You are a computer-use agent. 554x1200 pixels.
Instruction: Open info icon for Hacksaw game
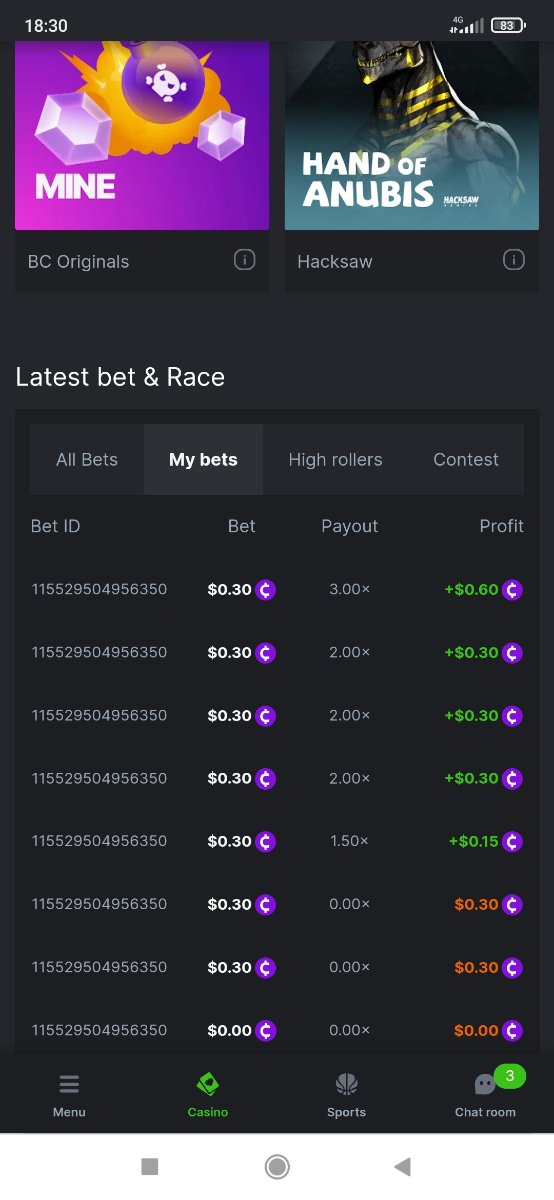click(513, 260)
